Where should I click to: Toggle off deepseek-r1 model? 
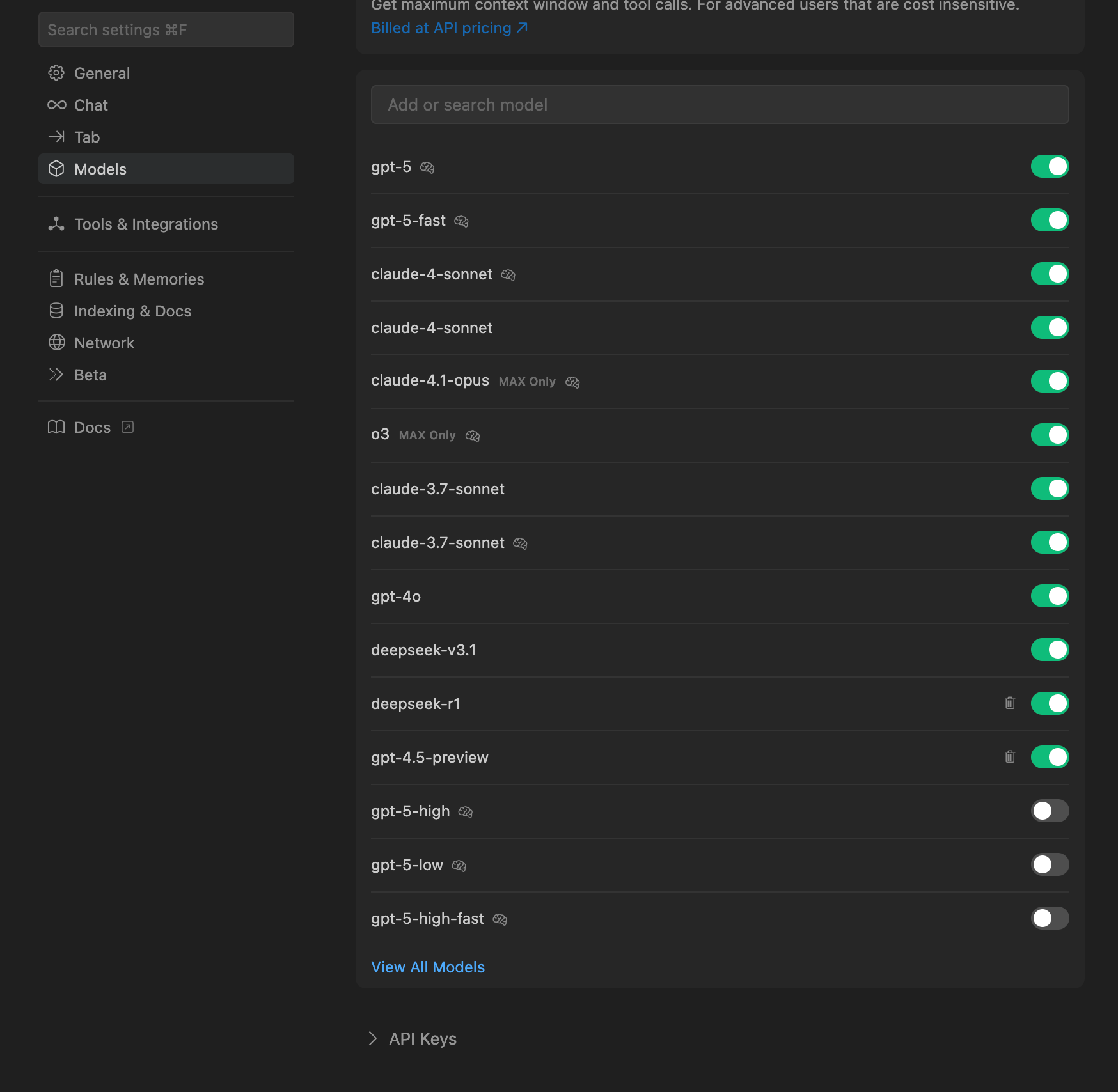1050,703
